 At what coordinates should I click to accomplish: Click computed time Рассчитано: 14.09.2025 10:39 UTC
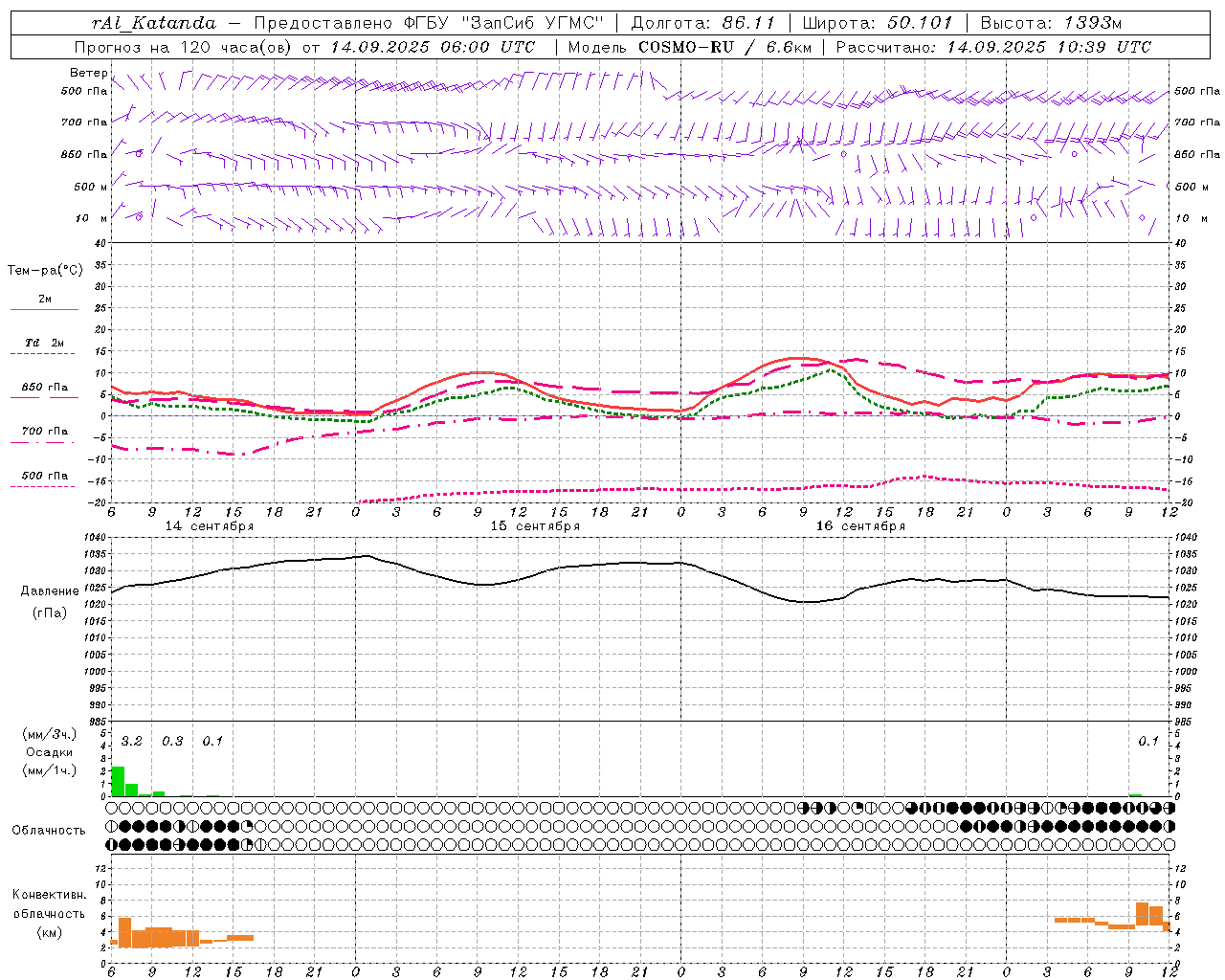993,47
